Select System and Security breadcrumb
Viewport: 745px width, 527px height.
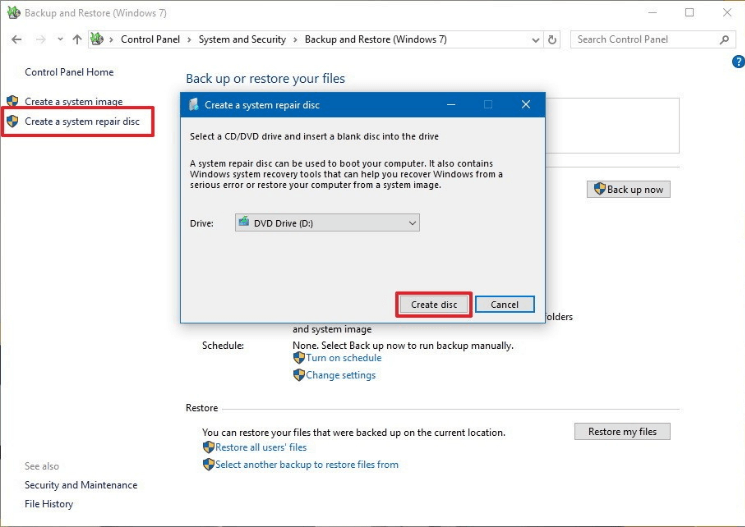tap(241, 40)
